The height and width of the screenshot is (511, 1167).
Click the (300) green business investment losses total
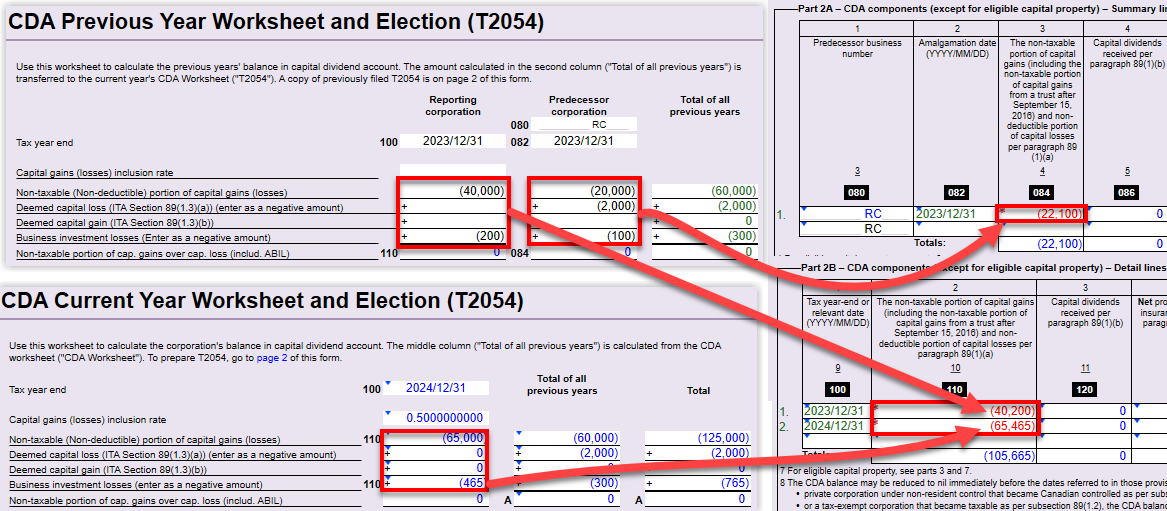click(705, 237)
